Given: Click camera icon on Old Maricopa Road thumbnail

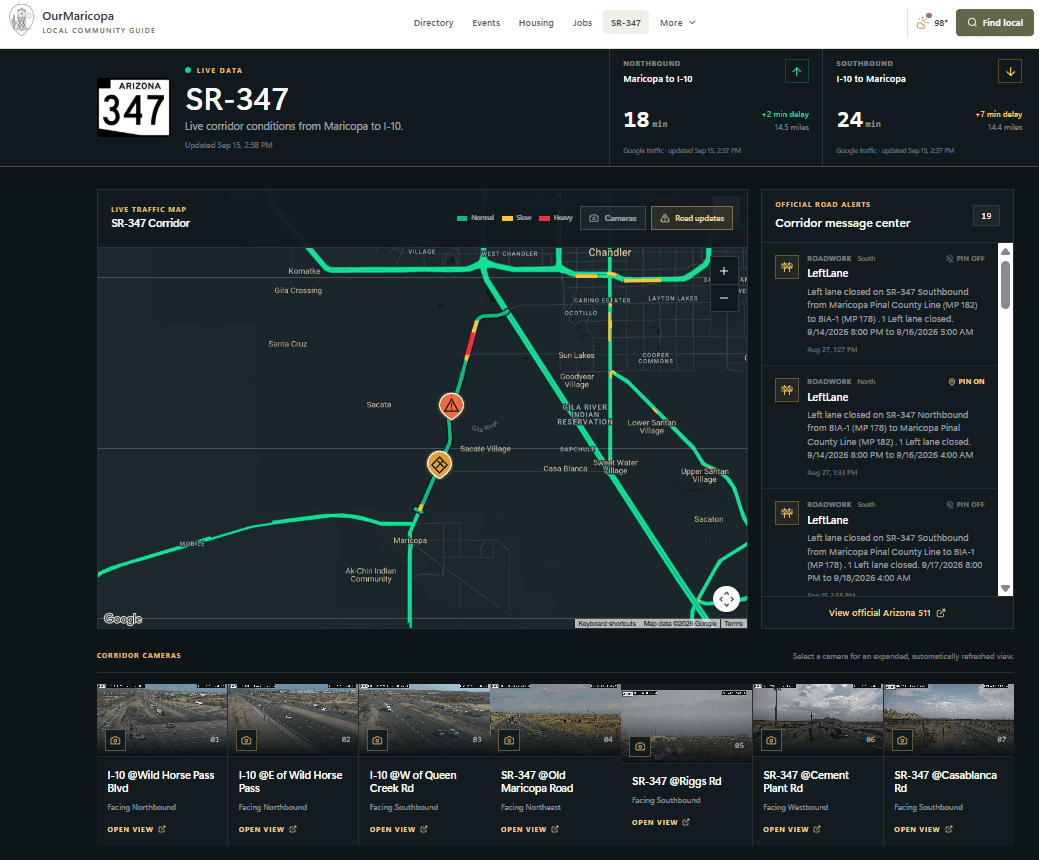Looking at the screenshot, I should click(509, 740).
